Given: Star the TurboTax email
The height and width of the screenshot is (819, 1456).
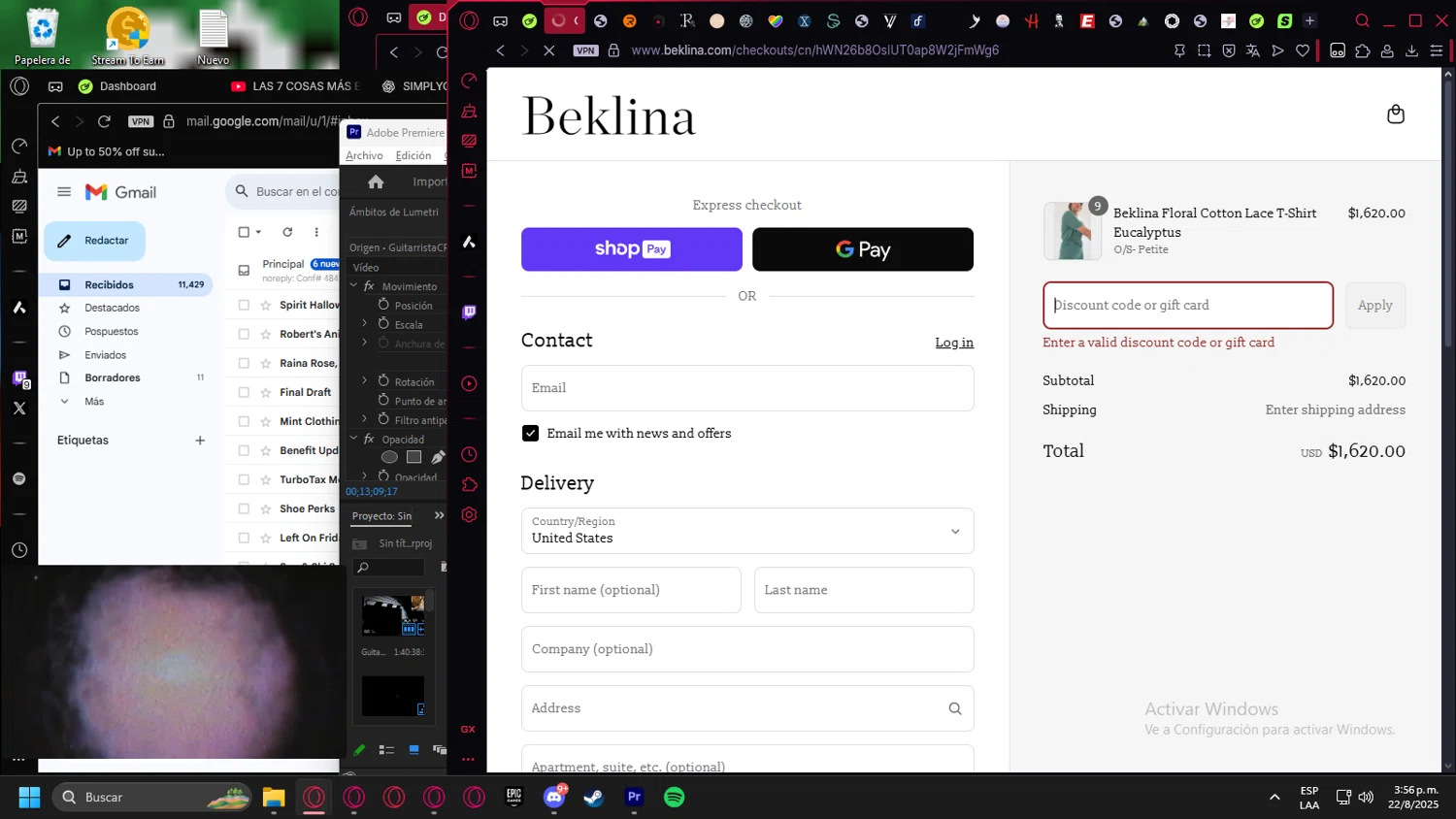Looking at the screenshot, I should click(265, 479).
